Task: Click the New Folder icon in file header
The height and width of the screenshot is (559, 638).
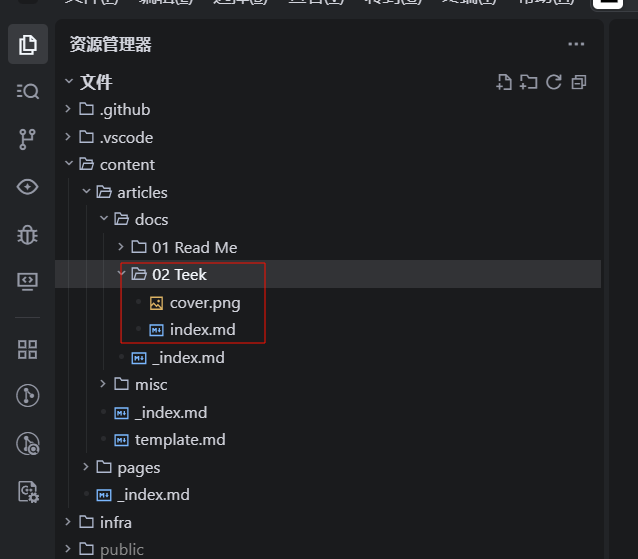Action: click(x=528, y=82)
